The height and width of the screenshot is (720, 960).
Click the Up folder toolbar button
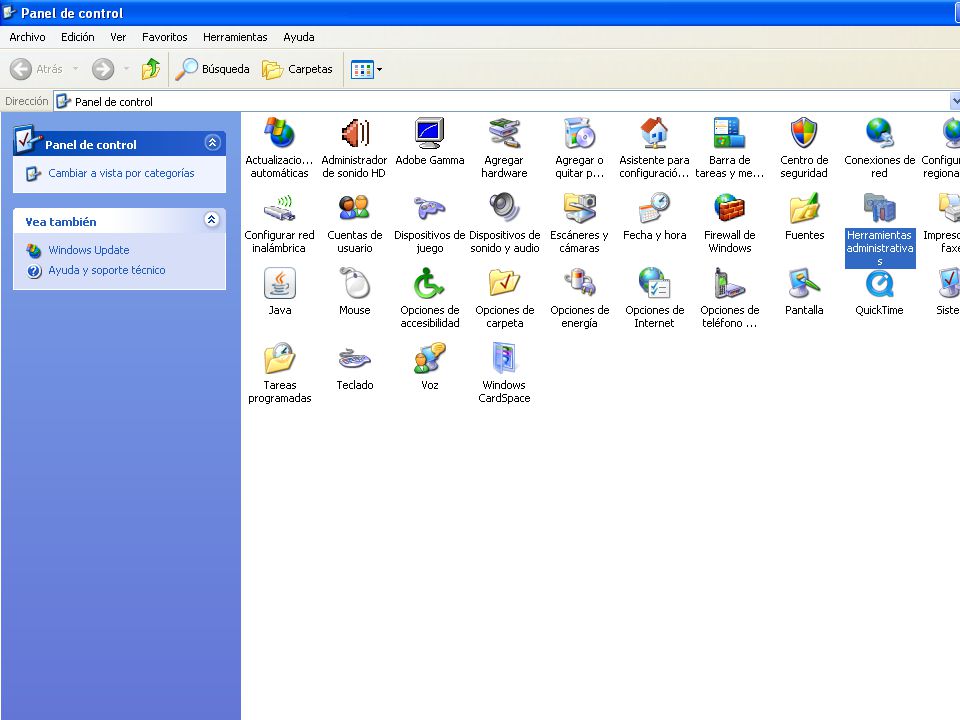click(151, 69)
